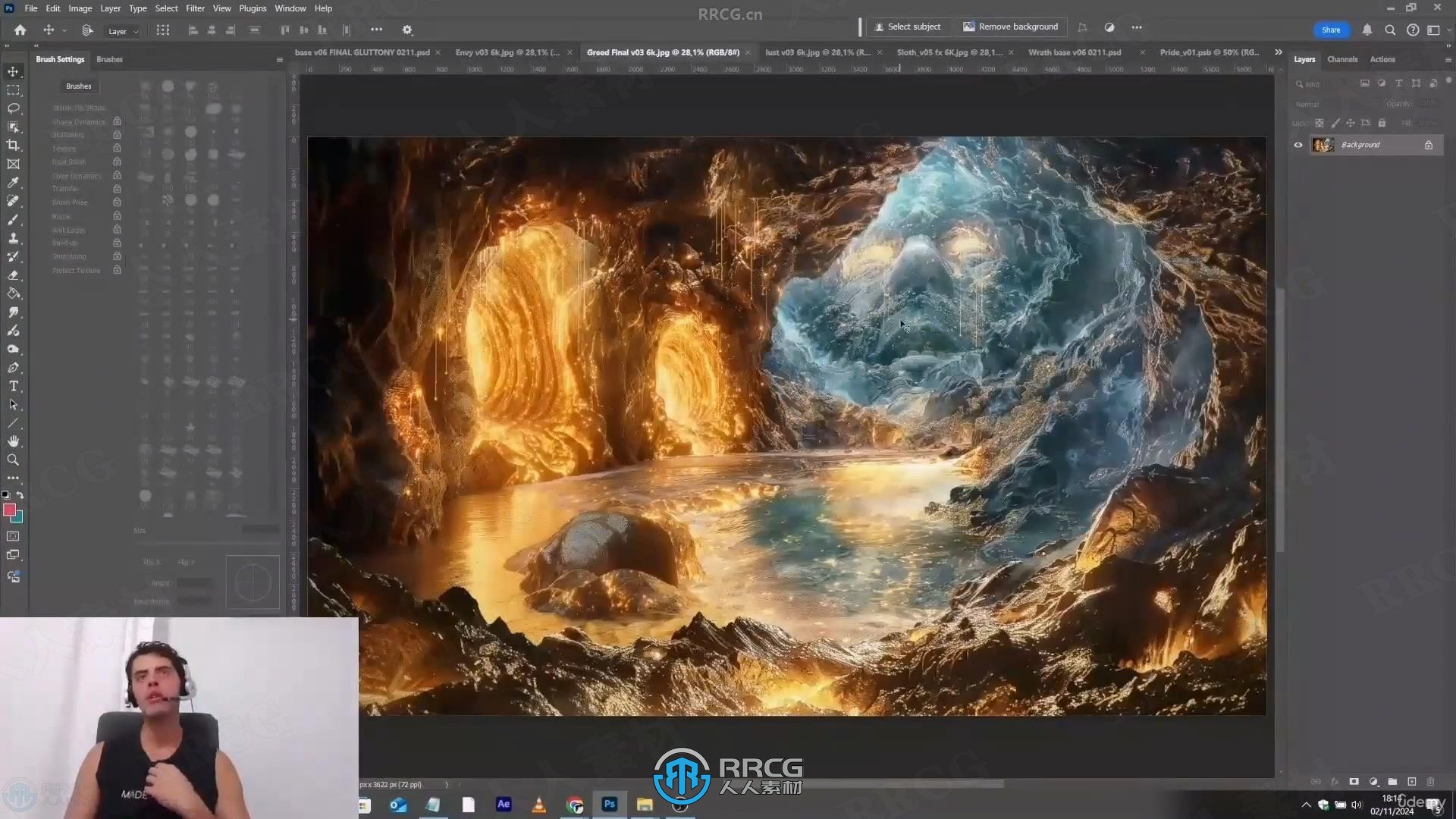Select the Horizontal Type tool
Screen dimensions: 1456x819
[x=14, y=386]
